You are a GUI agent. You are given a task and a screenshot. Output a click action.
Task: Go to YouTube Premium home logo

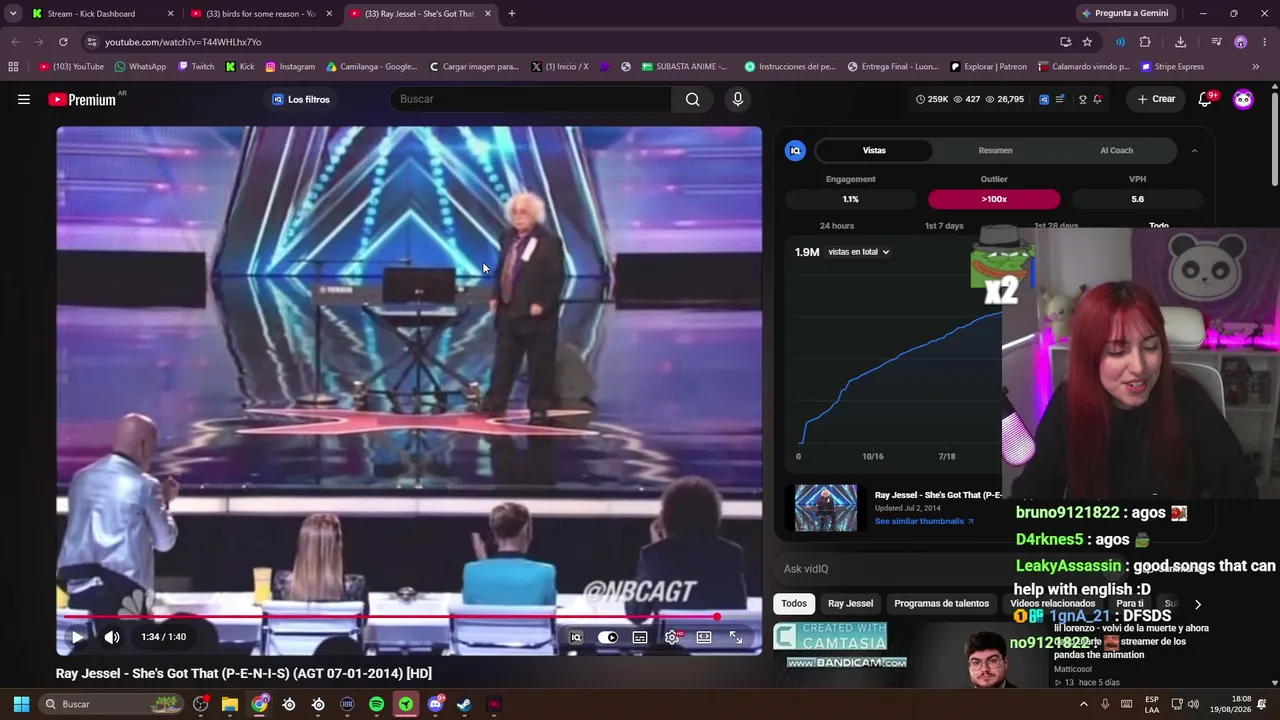82,100
